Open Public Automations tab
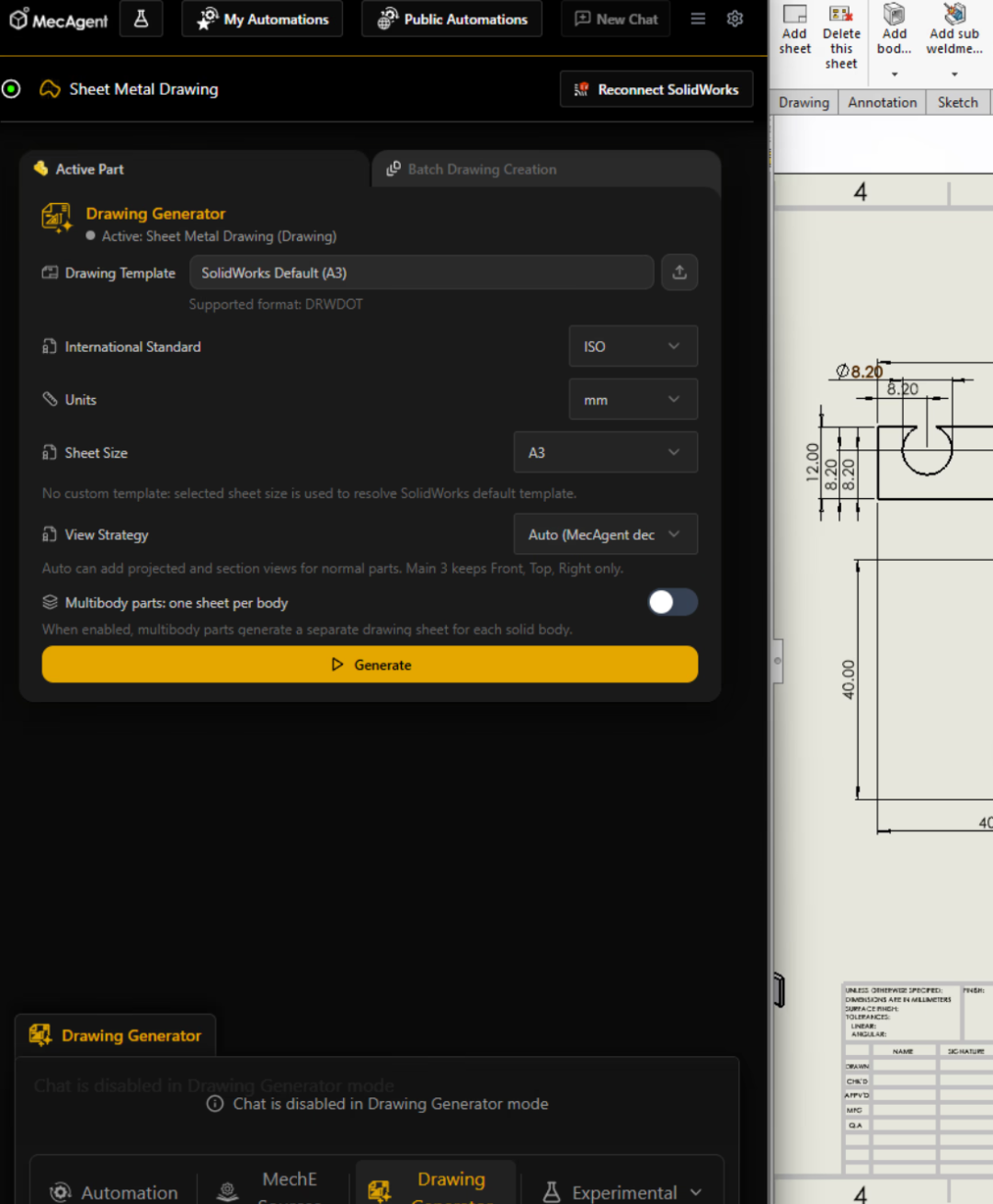This screenshot has width=993, height=1204. pyautogui.click(x=451, y=18)
